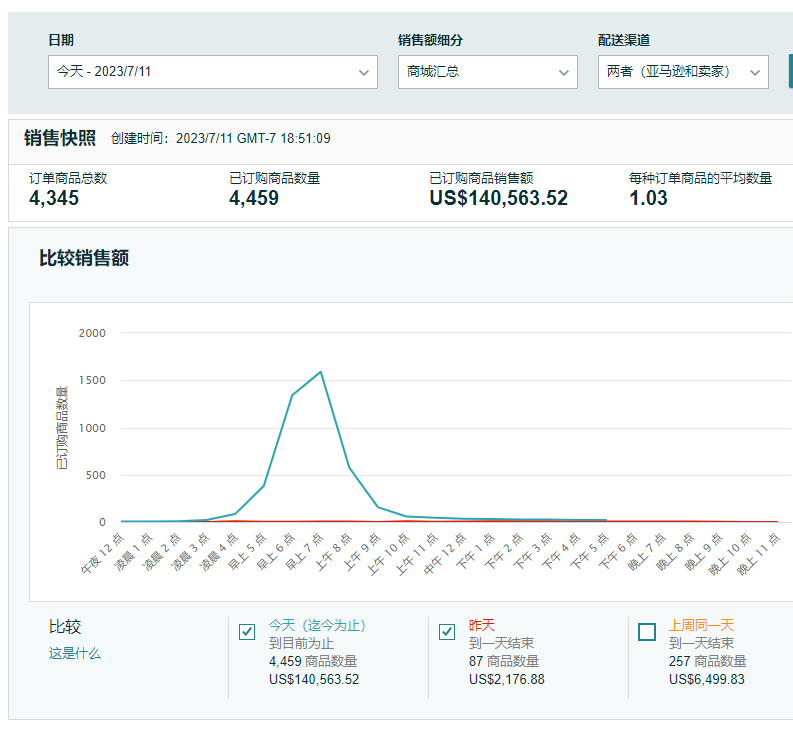Click the chart peak at 早上 7 点
793x729 pixels.
(x=321, y=372)
